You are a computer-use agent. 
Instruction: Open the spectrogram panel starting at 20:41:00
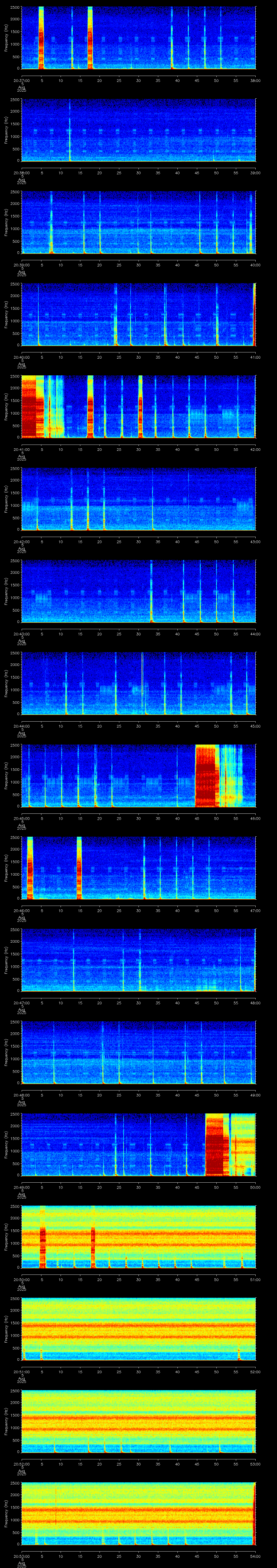tap(138, 407)
